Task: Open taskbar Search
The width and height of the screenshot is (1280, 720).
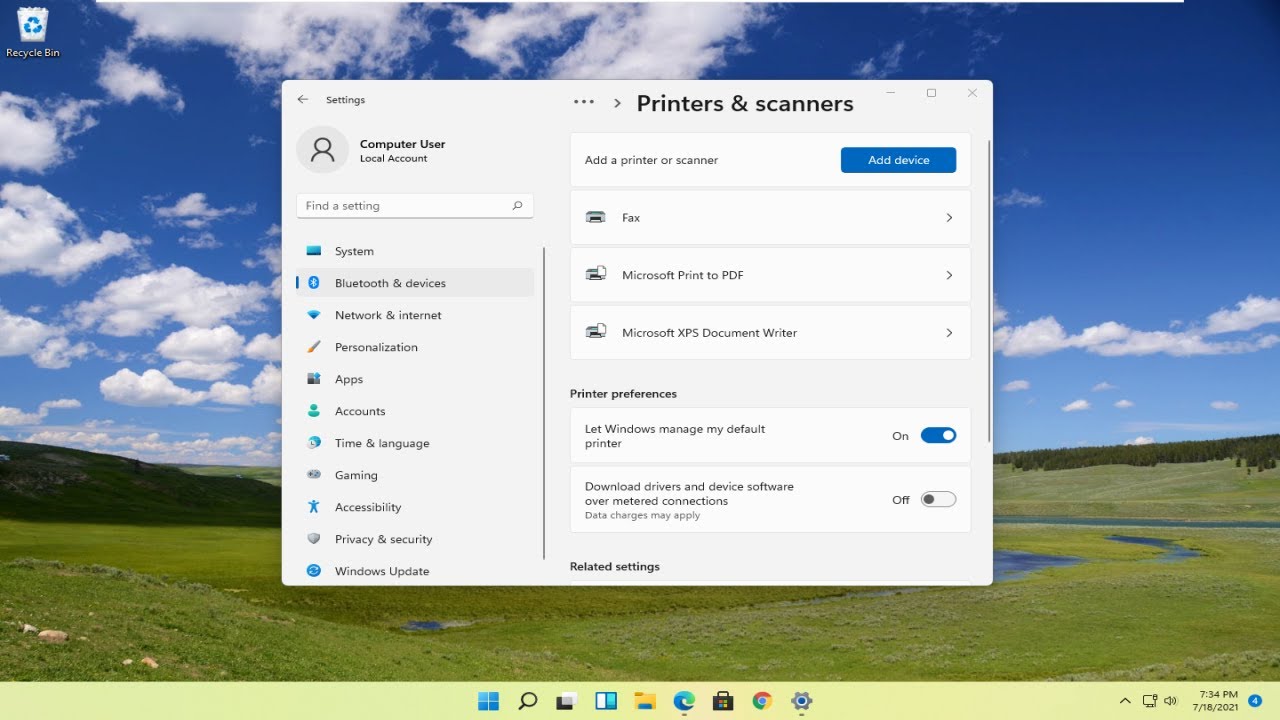Action: tap(528, 701)
